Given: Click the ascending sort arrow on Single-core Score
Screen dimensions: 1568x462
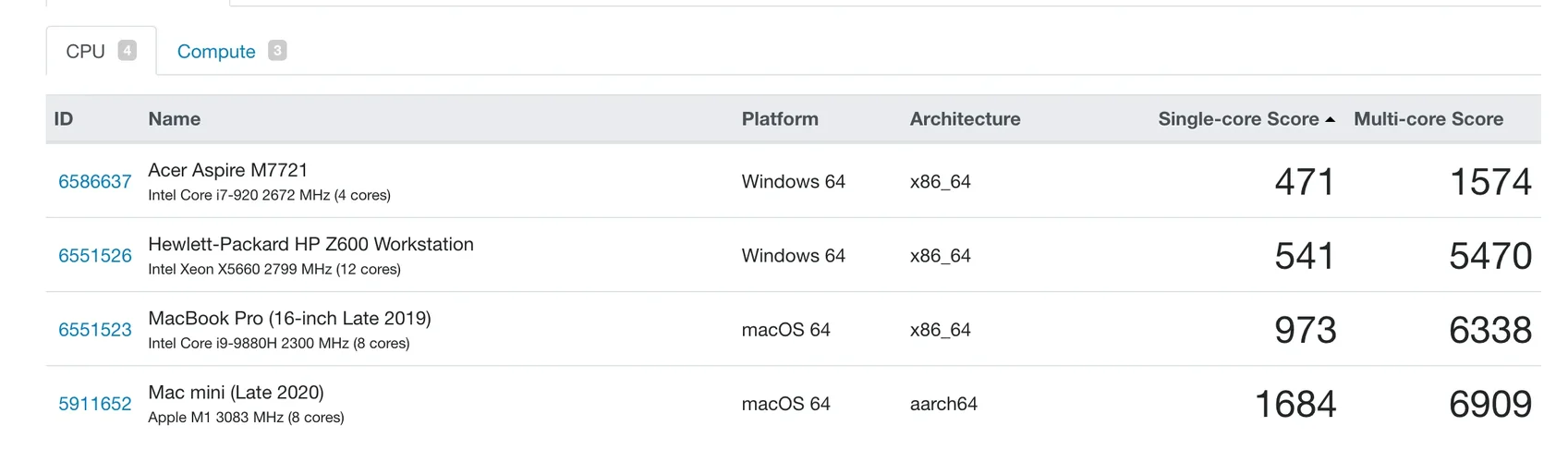Looking at the screenshot, I should coord(1330,120).
